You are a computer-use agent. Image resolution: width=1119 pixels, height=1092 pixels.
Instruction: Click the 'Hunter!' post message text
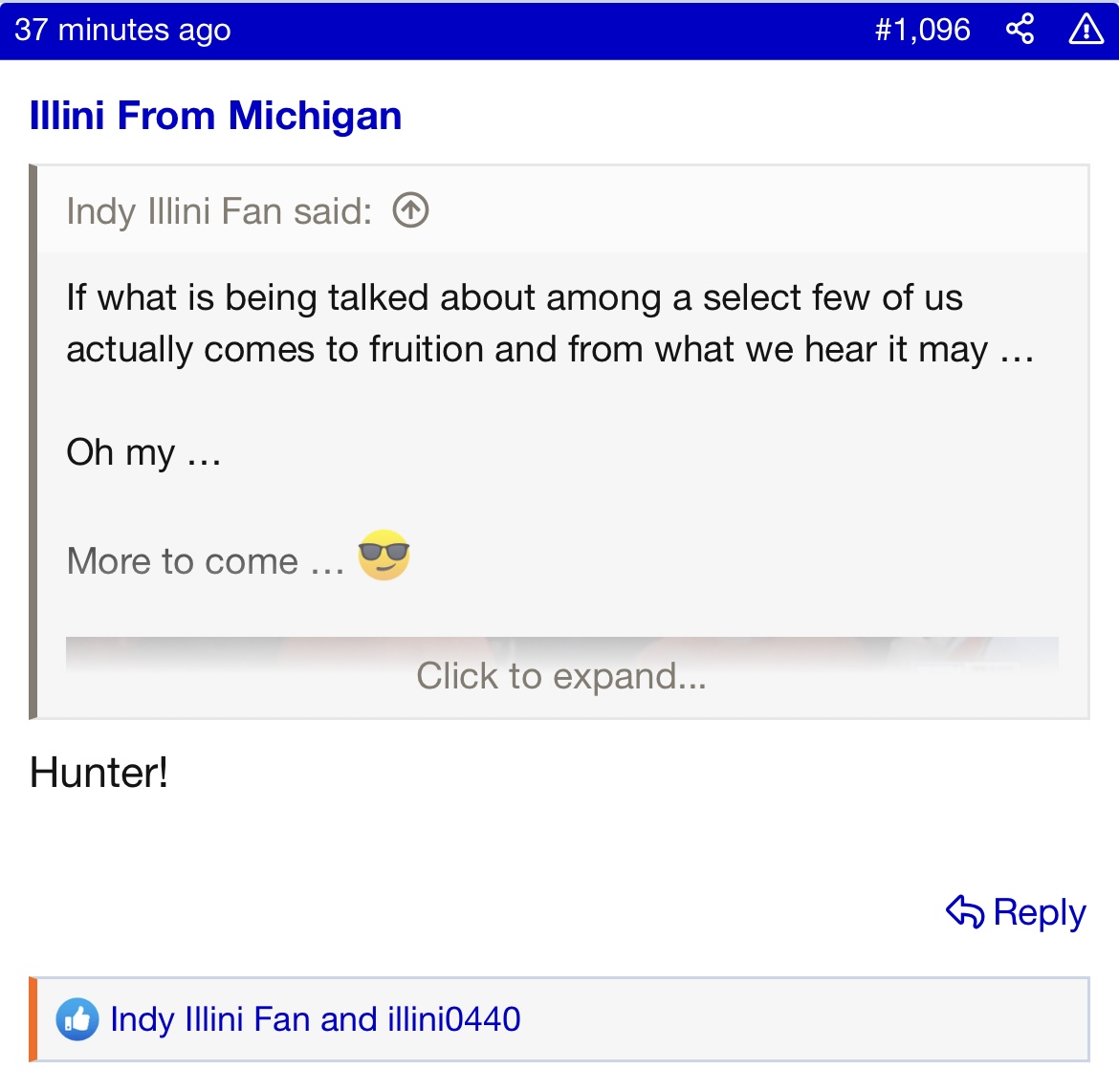point(99,773)
